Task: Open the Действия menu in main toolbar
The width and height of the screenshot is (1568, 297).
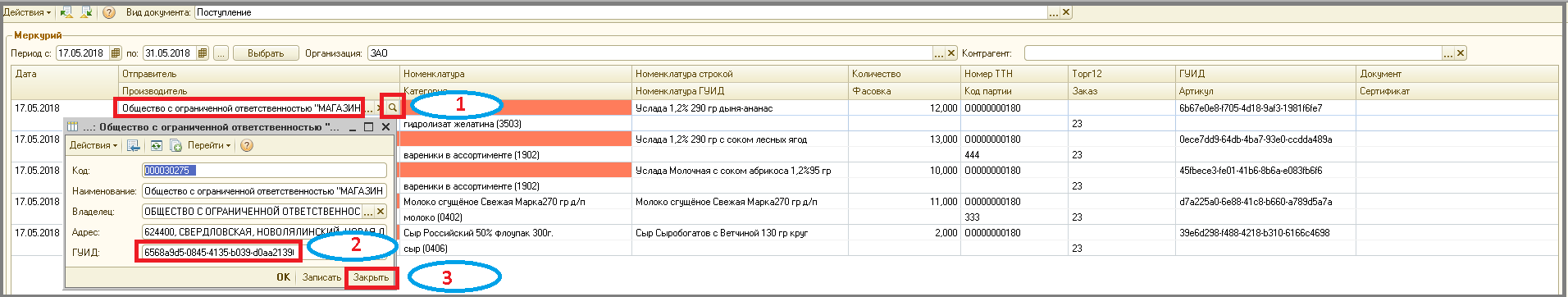Action: pos(27,12)
